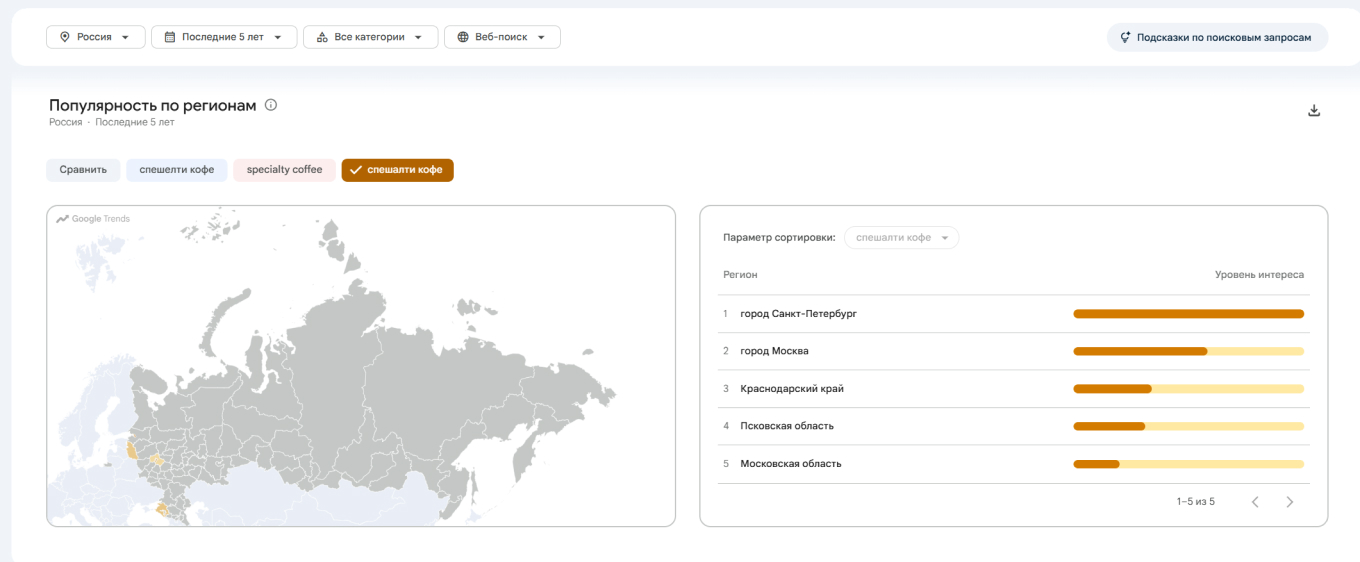This screenshot has width=1360, height=562.
Task: Click the interest bar for Краснодарский край
Action: click(x=1189, y=389)
